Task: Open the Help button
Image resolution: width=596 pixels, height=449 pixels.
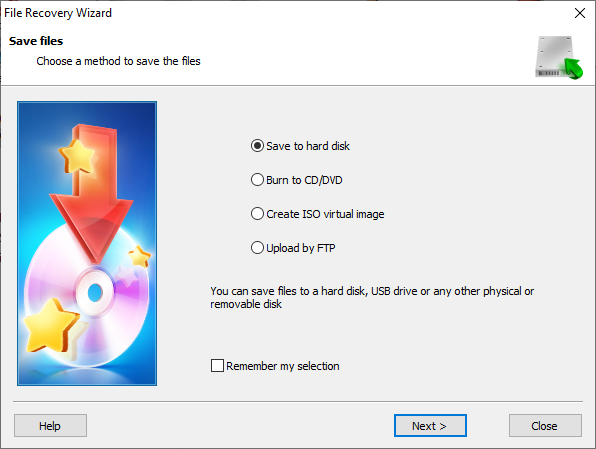Action: pyautogui.click(x=51, y=426)
